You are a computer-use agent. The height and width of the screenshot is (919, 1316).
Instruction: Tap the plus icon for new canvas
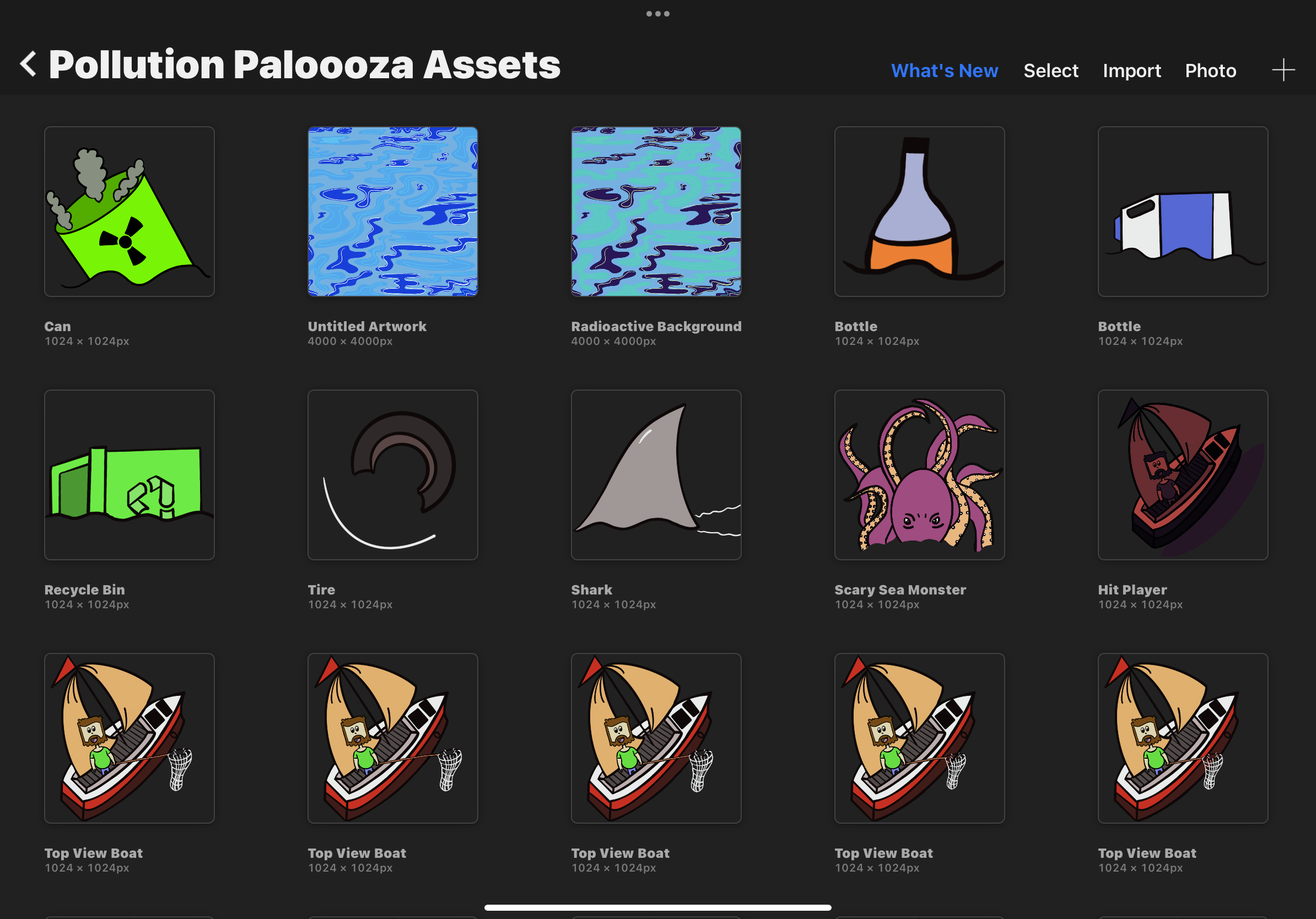click(1283, 71)
